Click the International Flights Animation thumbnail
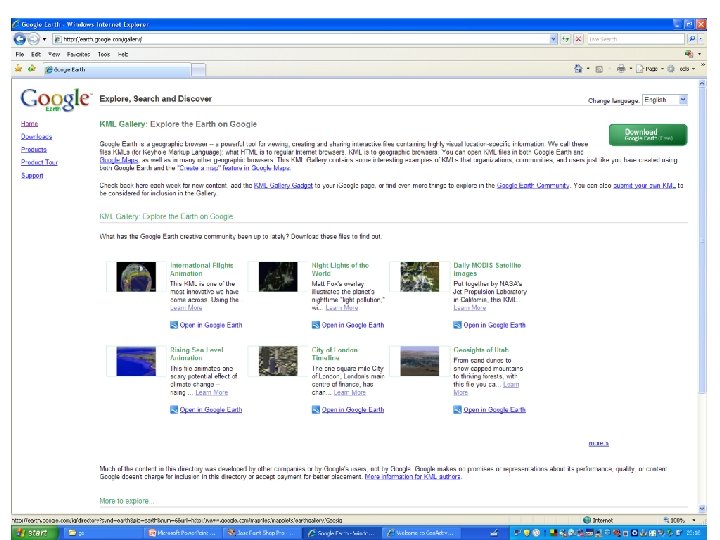The width and height of the screenshot is (720, 540). pyautogui.click(x=136, y=276)
